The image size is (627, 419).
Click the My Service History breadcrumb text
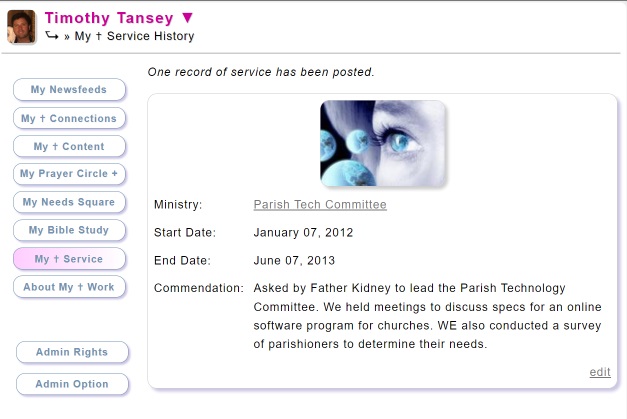point(134,36)
